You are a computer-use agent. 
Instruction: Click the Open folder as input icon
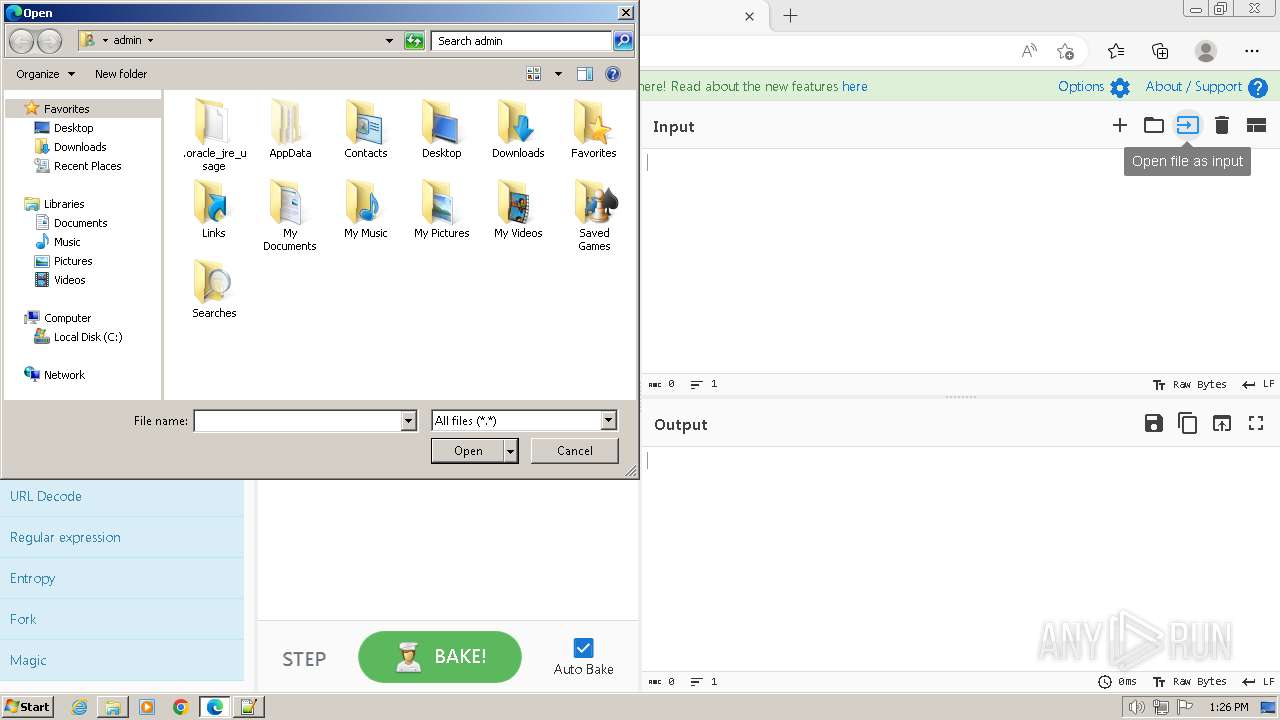[x=1154, y=125]
